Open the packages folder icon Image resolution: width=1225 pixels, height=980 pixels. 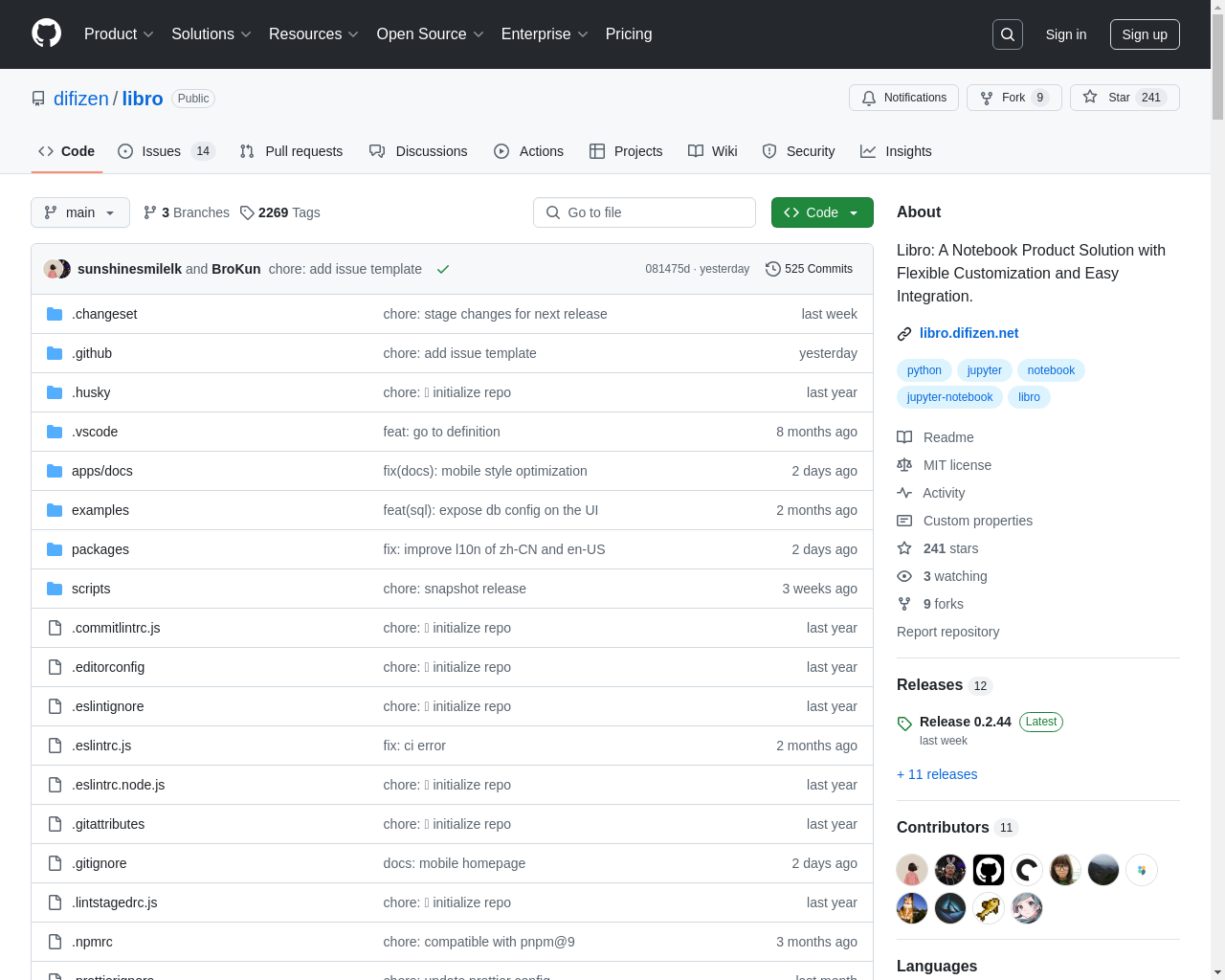coord(55,549)
